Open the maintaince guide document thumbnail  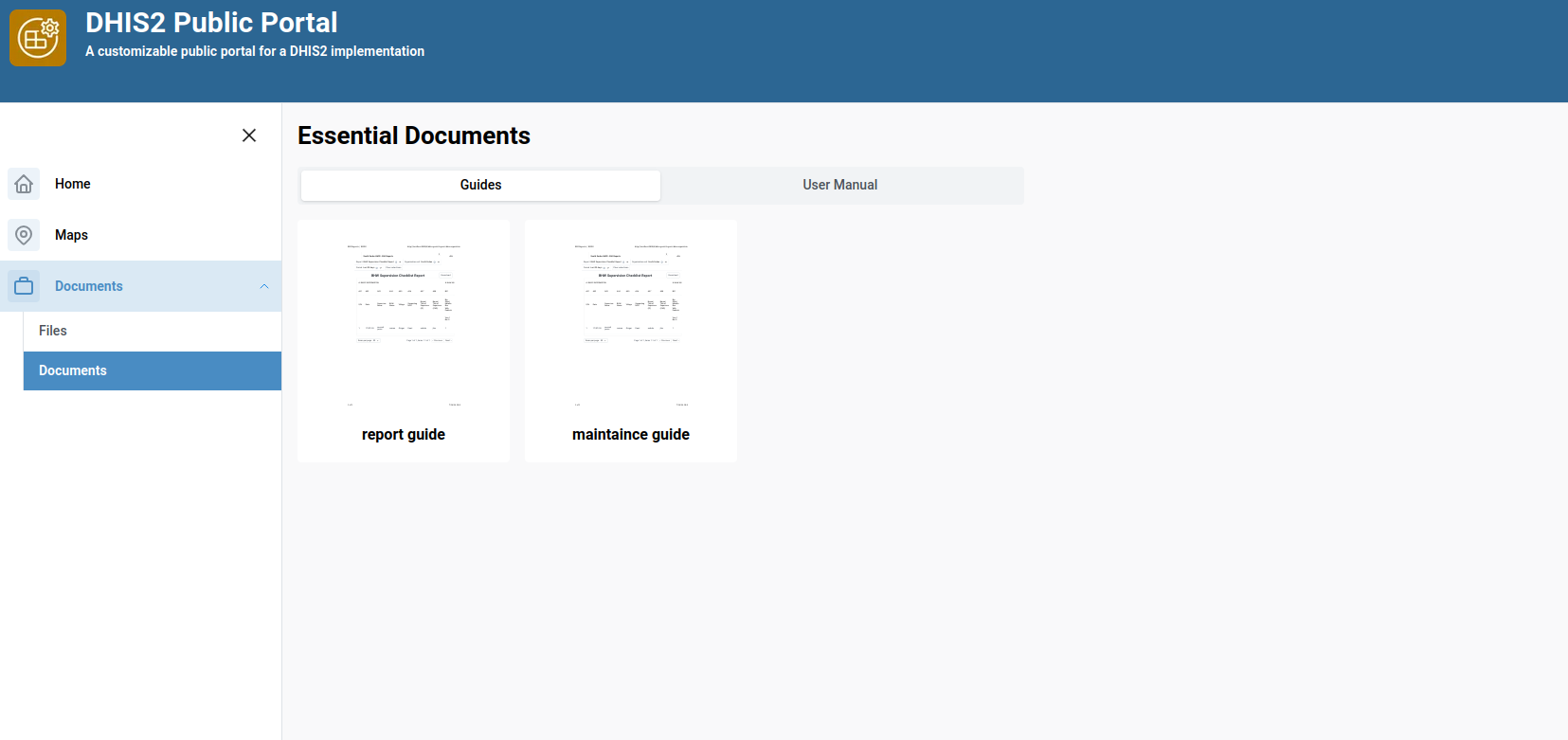tap(631, 325)
